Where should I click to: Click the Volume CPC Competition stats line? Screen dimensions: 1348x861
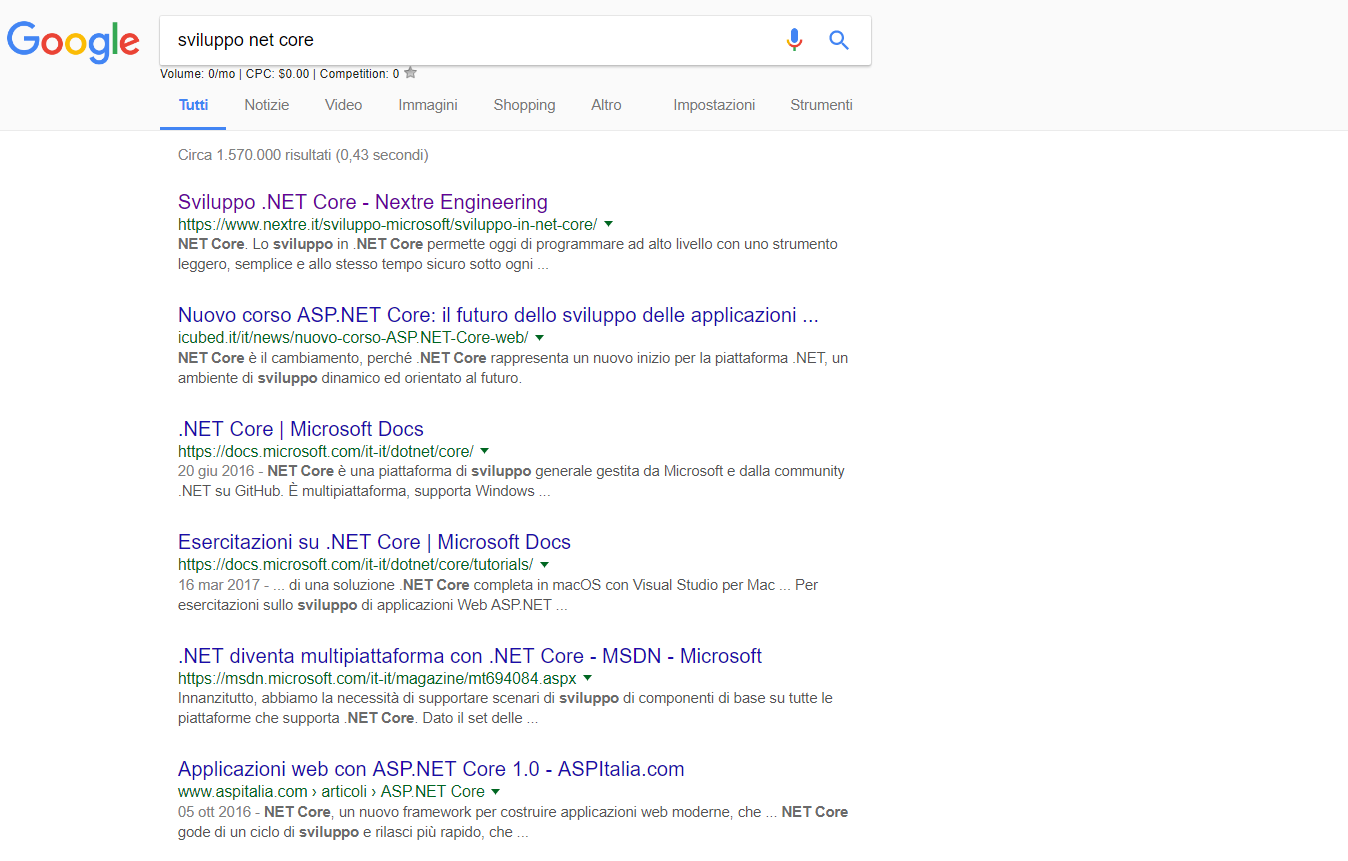[280, 73]
